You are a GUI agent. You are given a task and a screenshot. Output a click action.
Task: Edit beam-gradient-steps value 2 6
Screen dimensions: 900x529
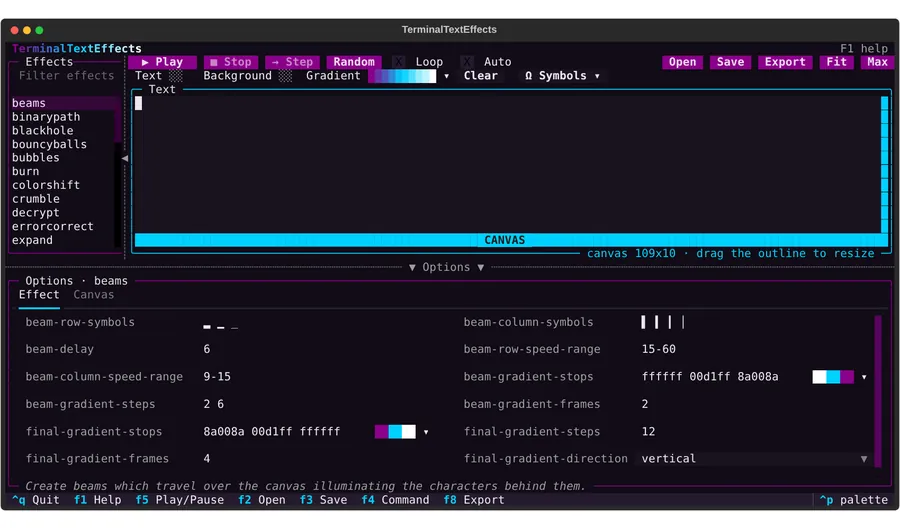tap(214, 404)
